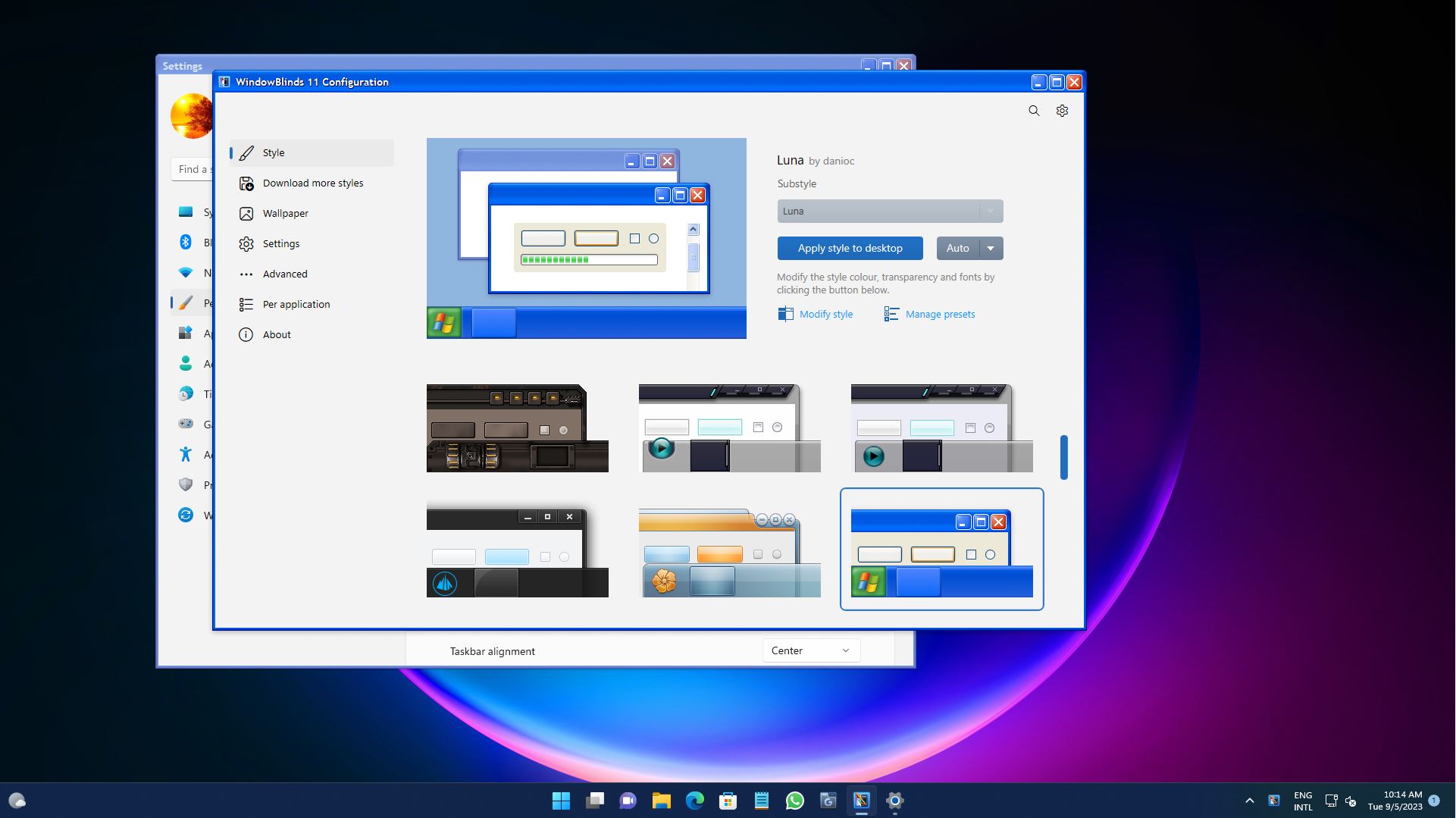The width and height of the screenshot is (1456, 818).
Task: Open the notification bell in system tray
Action: click(1433, 801)
